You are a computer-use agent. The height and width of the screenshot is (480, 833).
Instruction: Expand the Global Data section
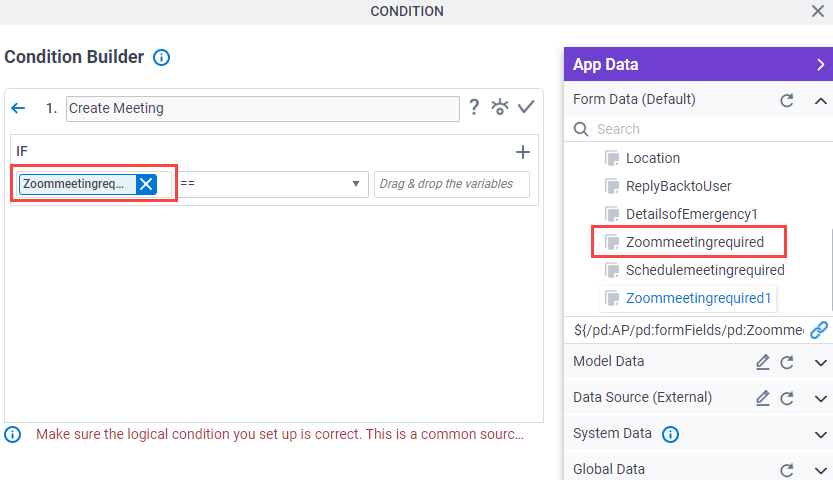point(821,470)
